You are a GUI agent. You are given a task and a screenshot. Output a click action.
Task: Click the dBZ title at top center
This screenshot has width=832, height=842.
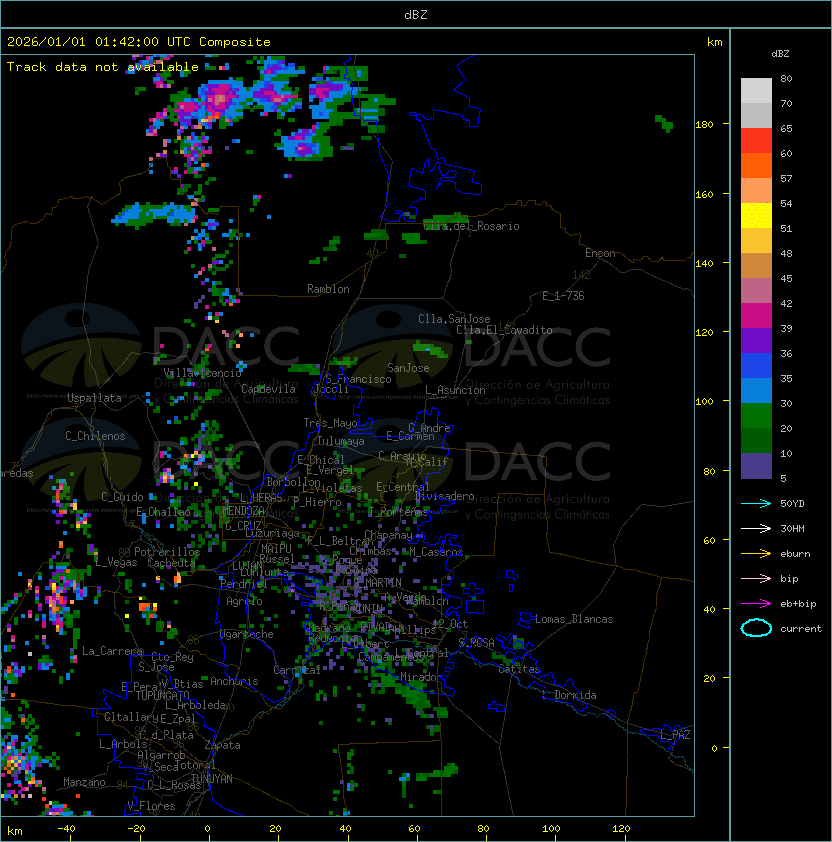(415, 14)
